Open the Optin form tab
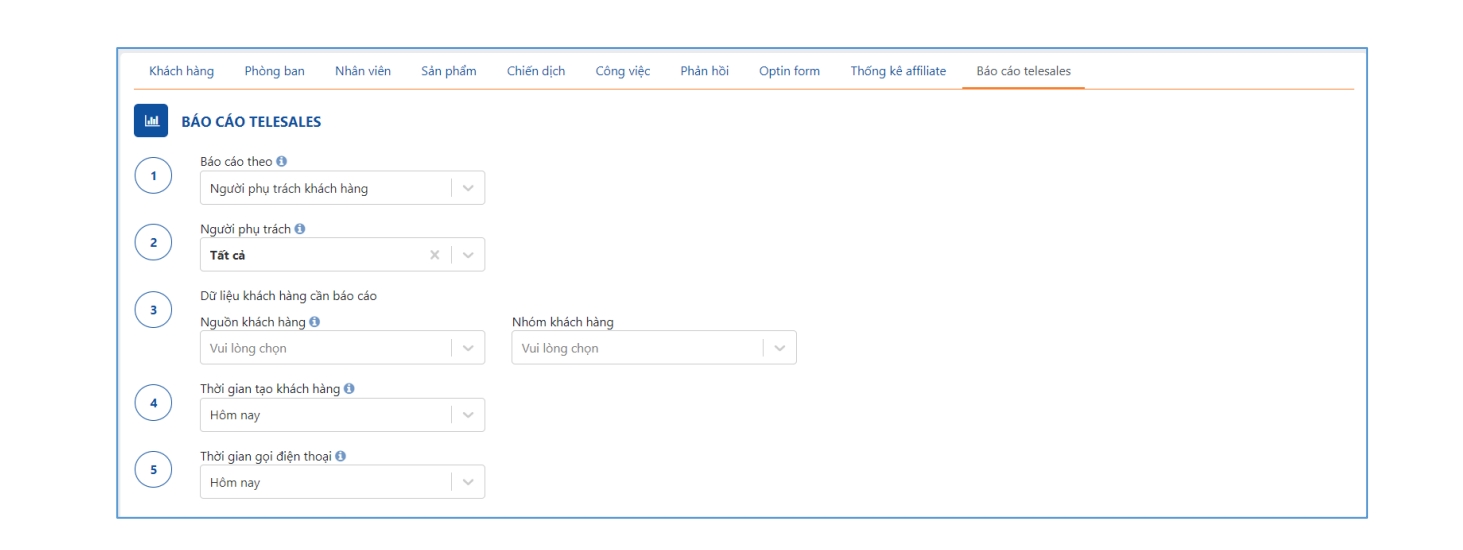Screen dimensions: 1463x550 [789, 71]
